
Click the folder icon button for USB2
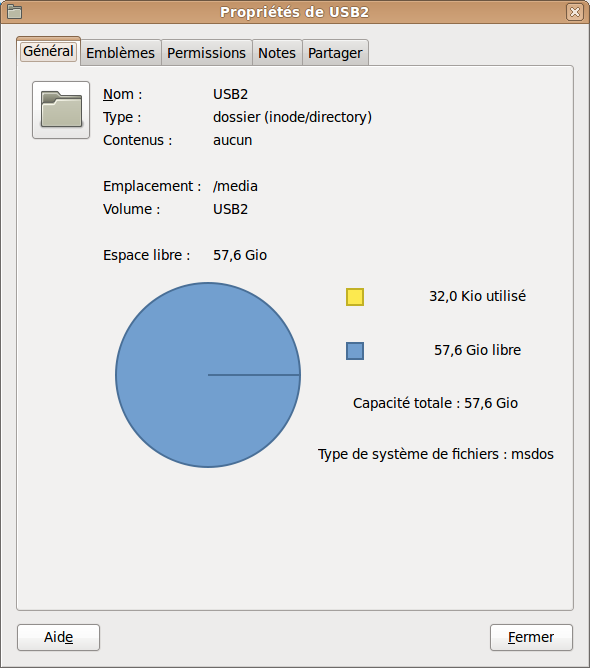click(61, 110)
